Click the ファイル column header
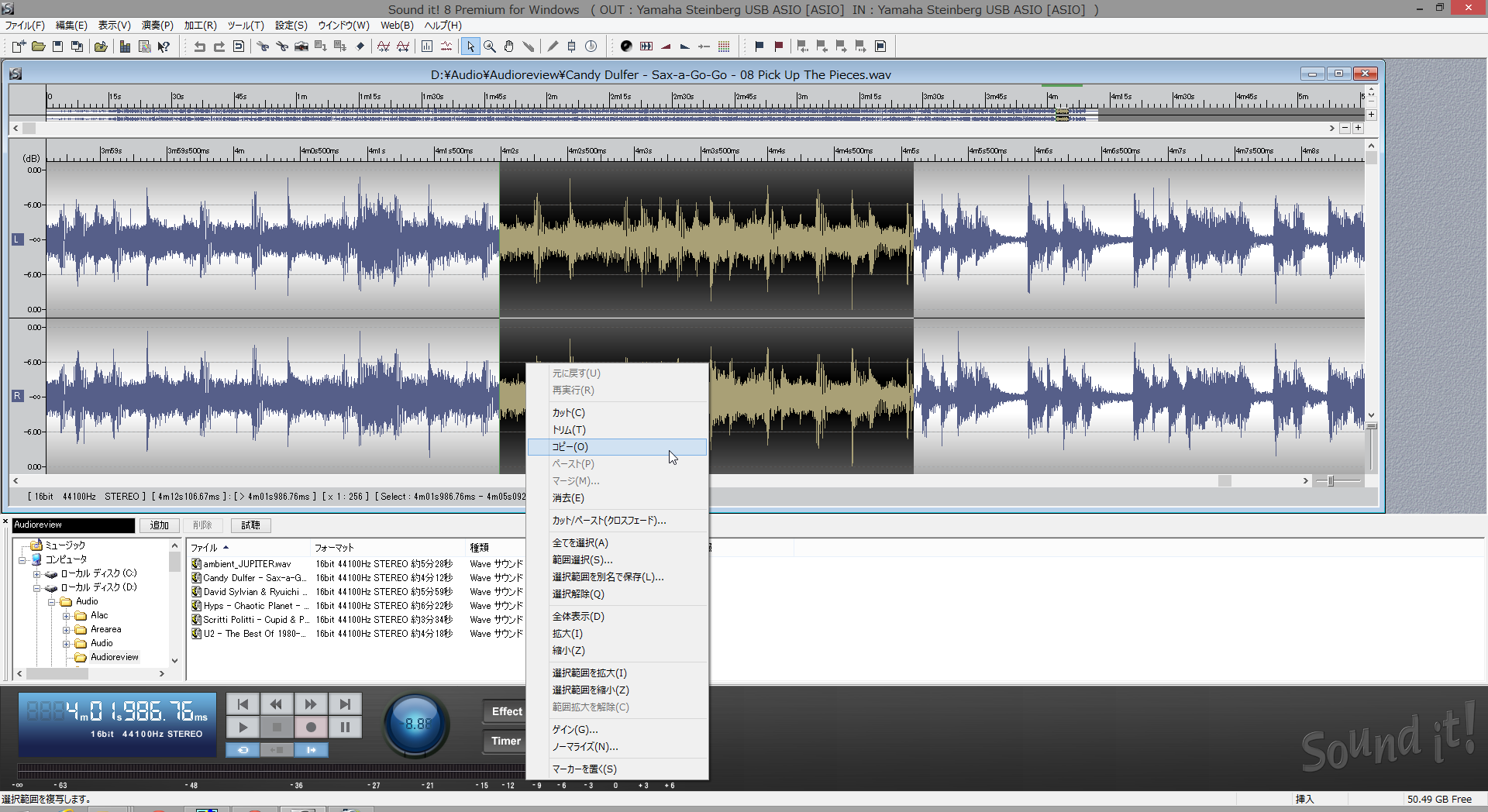Viewport: 1488px width, 812px height. tap(248, 548)
